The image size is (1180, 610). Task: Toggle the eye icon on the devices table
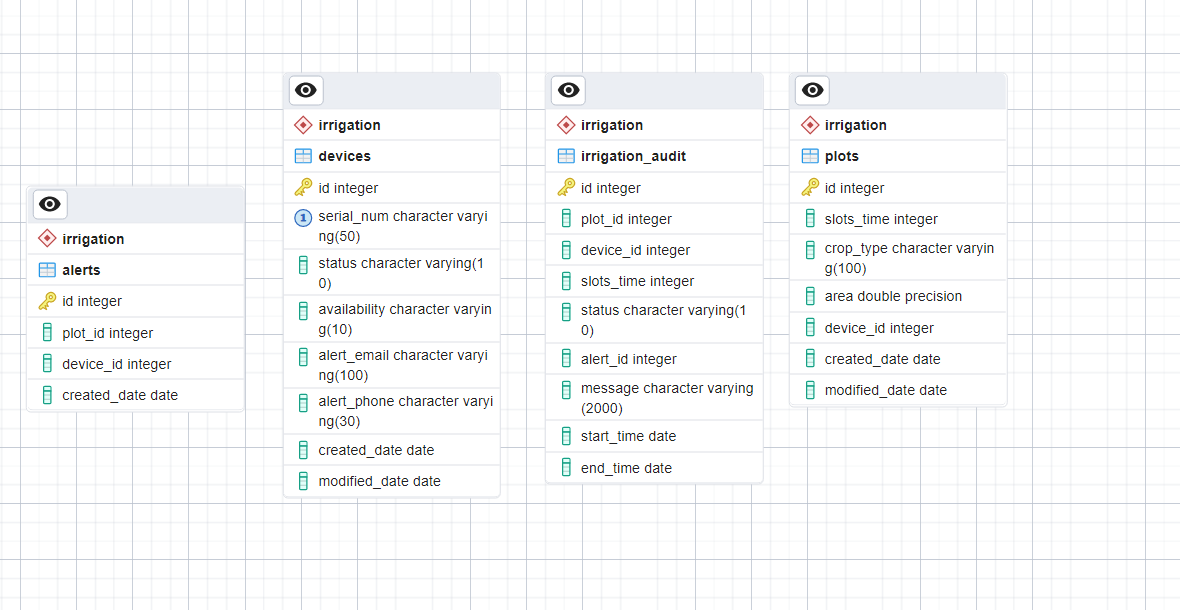tap(305, 90)
